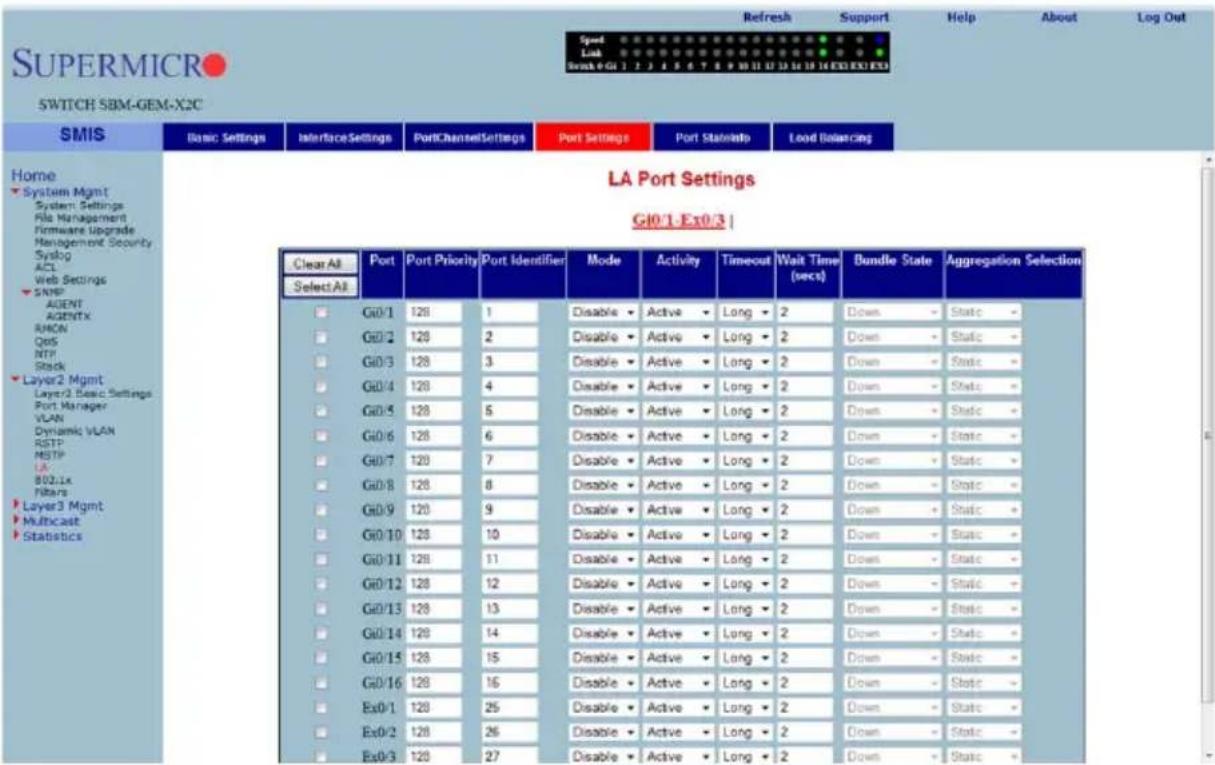Open the About link
Screen dimensions: 1215x765
tap(1058, 17)
